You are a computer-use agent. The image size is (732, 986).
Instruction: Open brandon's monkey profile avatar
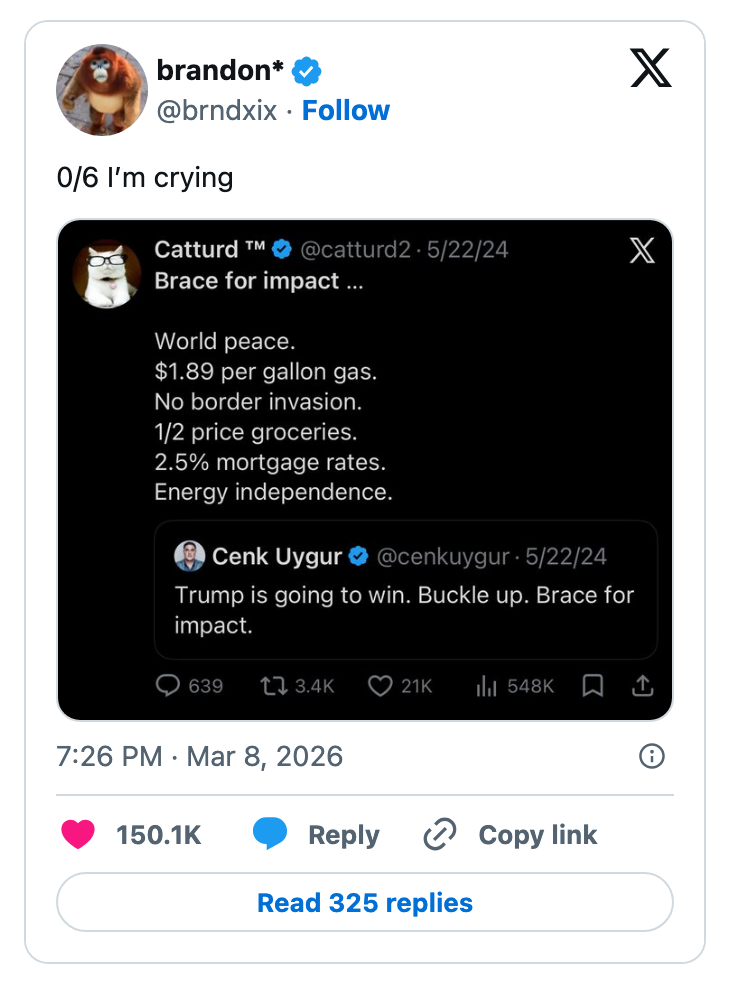tap(102, 89)
